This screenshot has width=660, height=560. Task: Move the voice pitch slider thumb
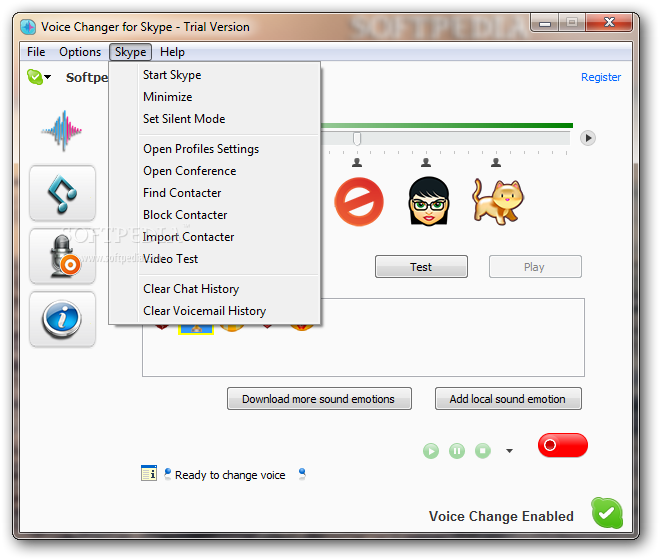click(x=357, y=138)
